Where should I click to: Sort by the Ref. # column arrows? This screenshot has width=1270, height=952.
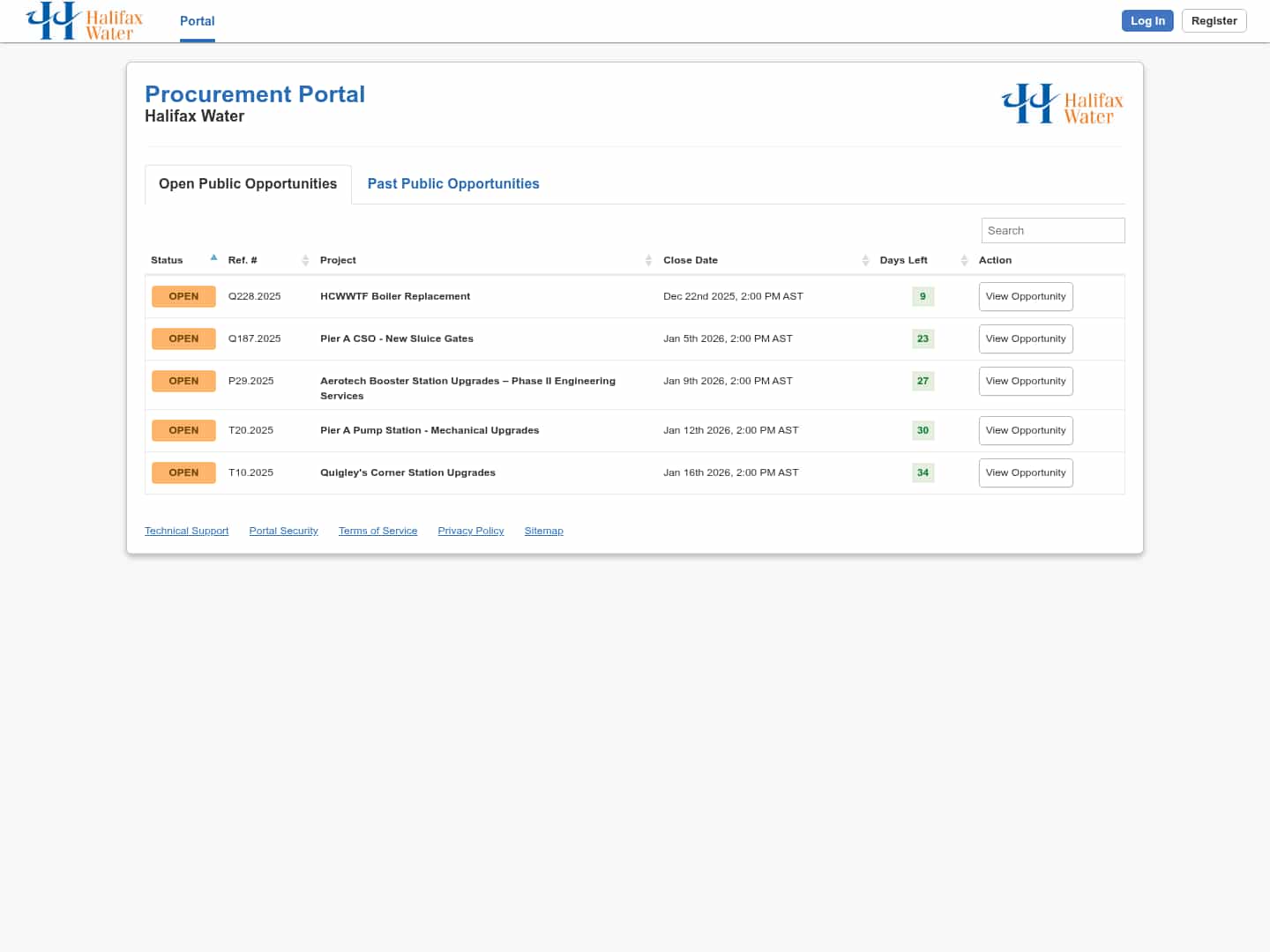pos(305,260)
